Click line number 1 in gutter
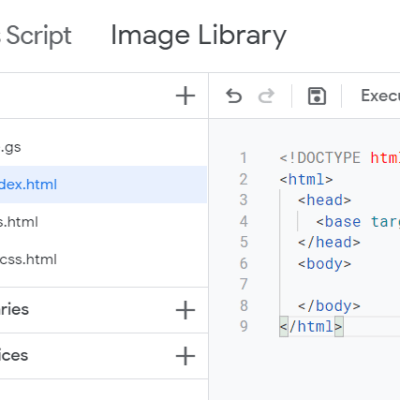Screen dimensions: 400x400 coord(244,158)
